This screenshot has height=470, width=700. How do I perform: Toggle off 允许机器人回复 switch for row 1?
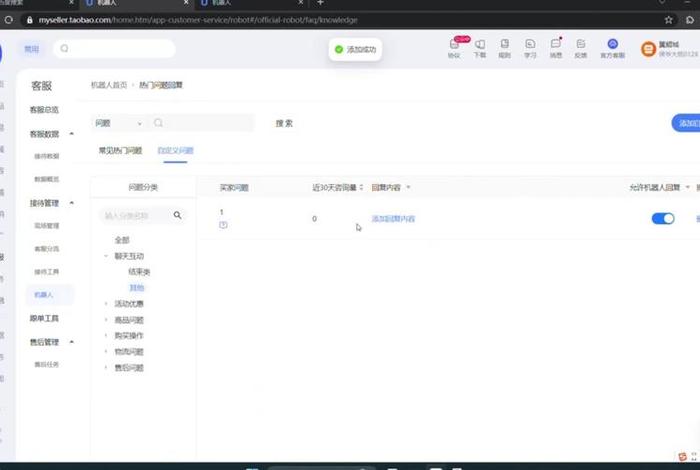coord(663,218)
